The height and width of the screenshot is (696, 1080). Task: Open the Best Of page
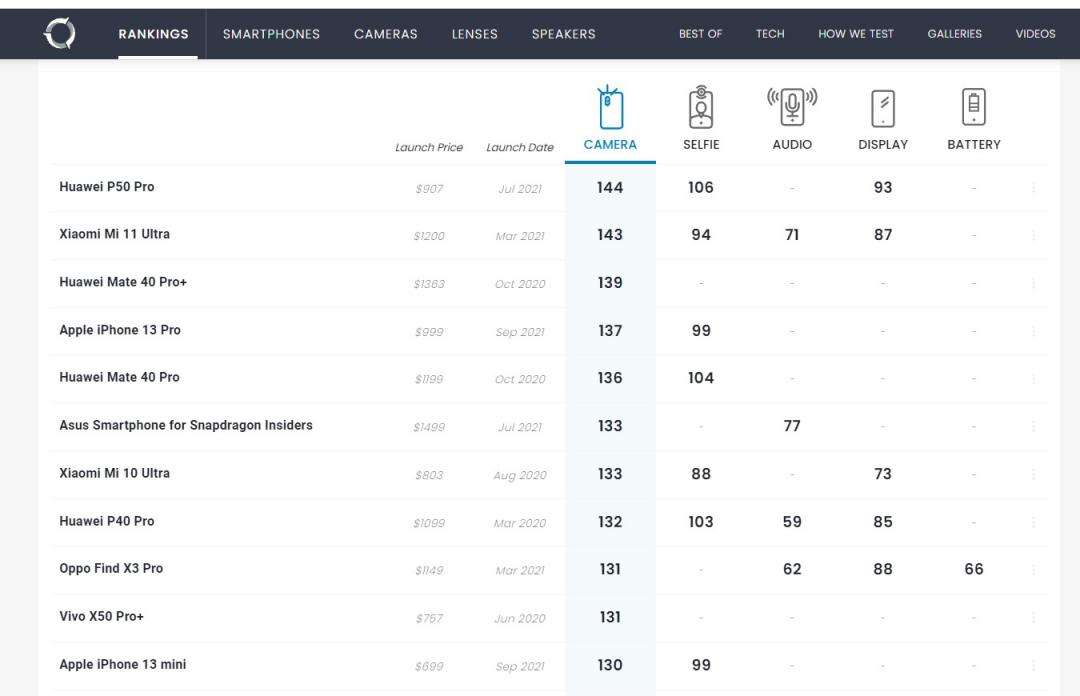pos(700,34)
